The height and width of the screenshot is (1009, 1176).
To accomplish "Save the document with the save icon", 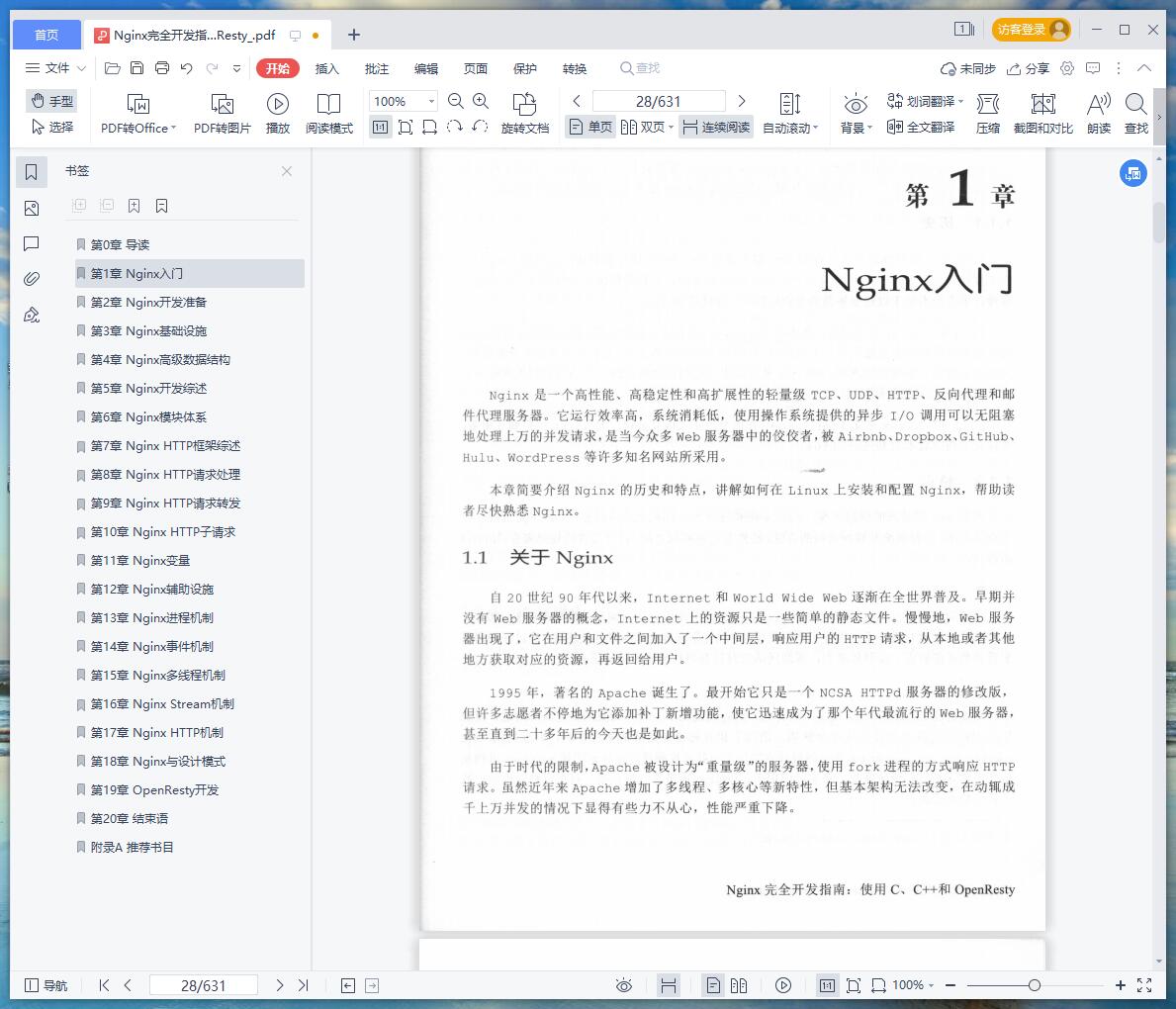I will pos(136,68).
